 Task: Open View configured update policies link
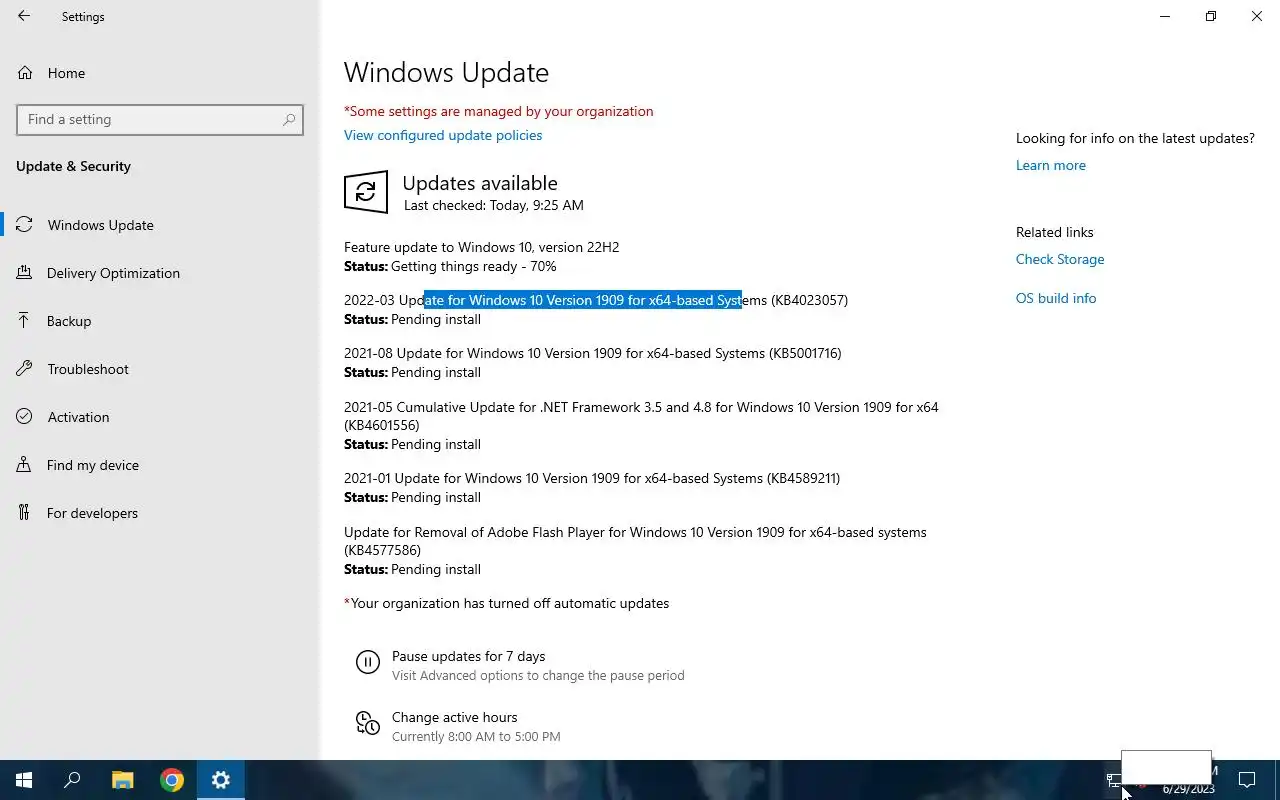coord(443,135)
